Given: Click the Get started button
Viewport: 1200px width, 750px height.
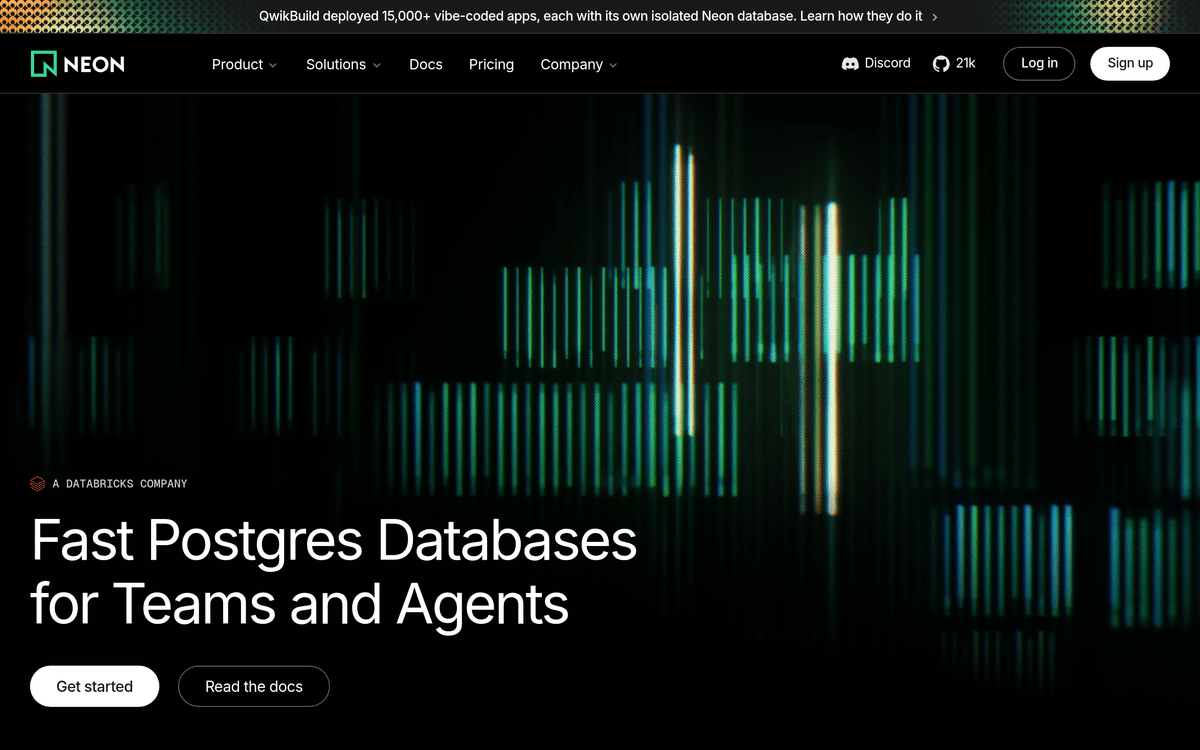Looking at the screenshot, I should (94, 686).
